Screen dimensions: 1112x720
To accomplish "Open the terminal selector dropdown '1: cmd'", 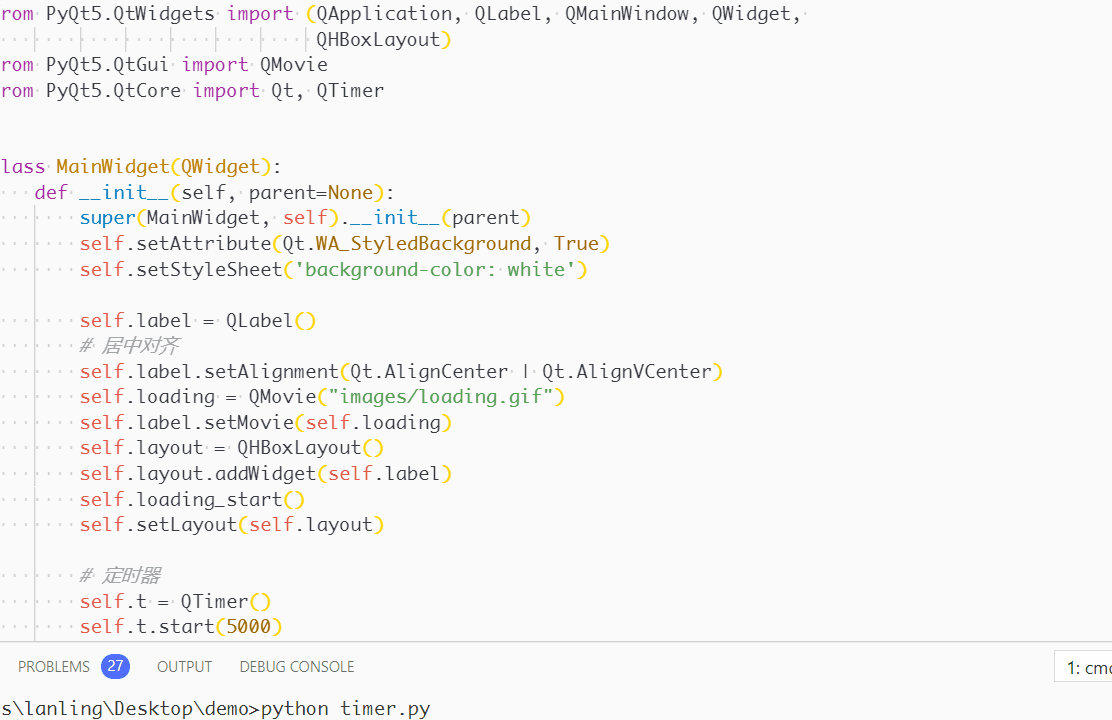I will [1087, 667].
